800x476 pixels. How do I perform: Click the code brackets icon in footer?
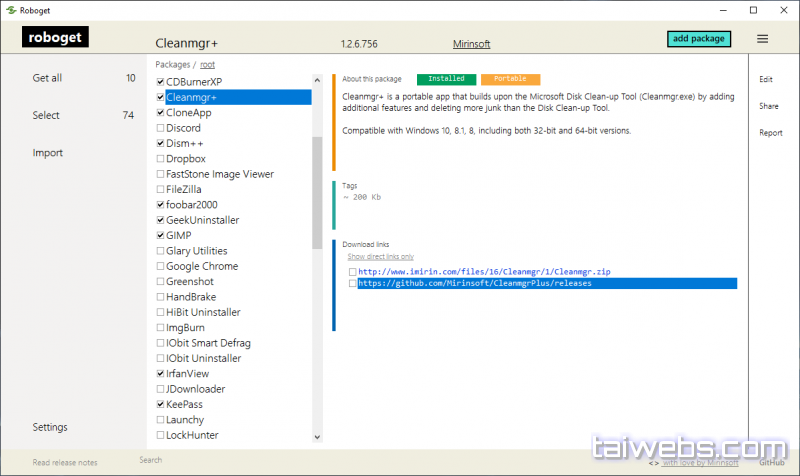tap(653, 462)
